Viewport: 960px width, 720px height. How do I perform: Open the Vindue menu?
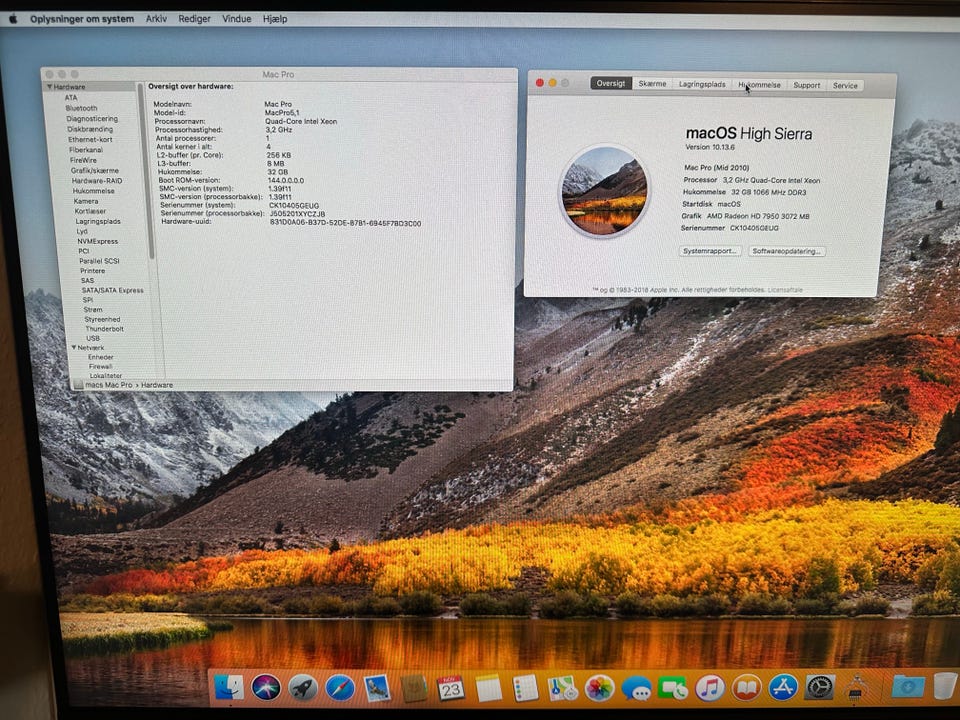tap(237, 18)
